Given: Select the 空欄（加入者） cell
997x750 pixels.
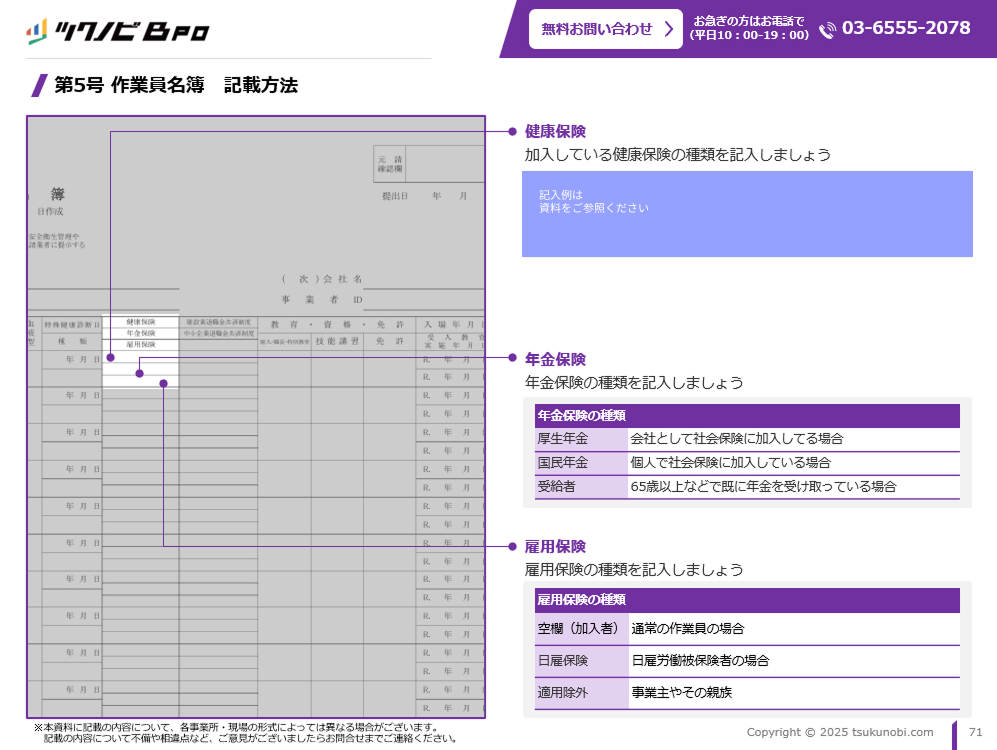Looking at the screenshot, I should click(x=581, y=629).
